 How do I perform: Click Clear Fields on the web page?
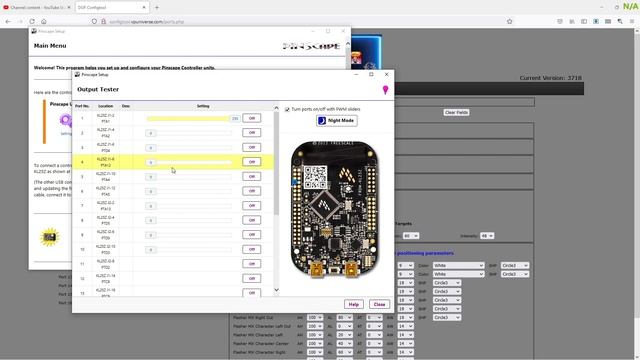[x=456, y=112]
